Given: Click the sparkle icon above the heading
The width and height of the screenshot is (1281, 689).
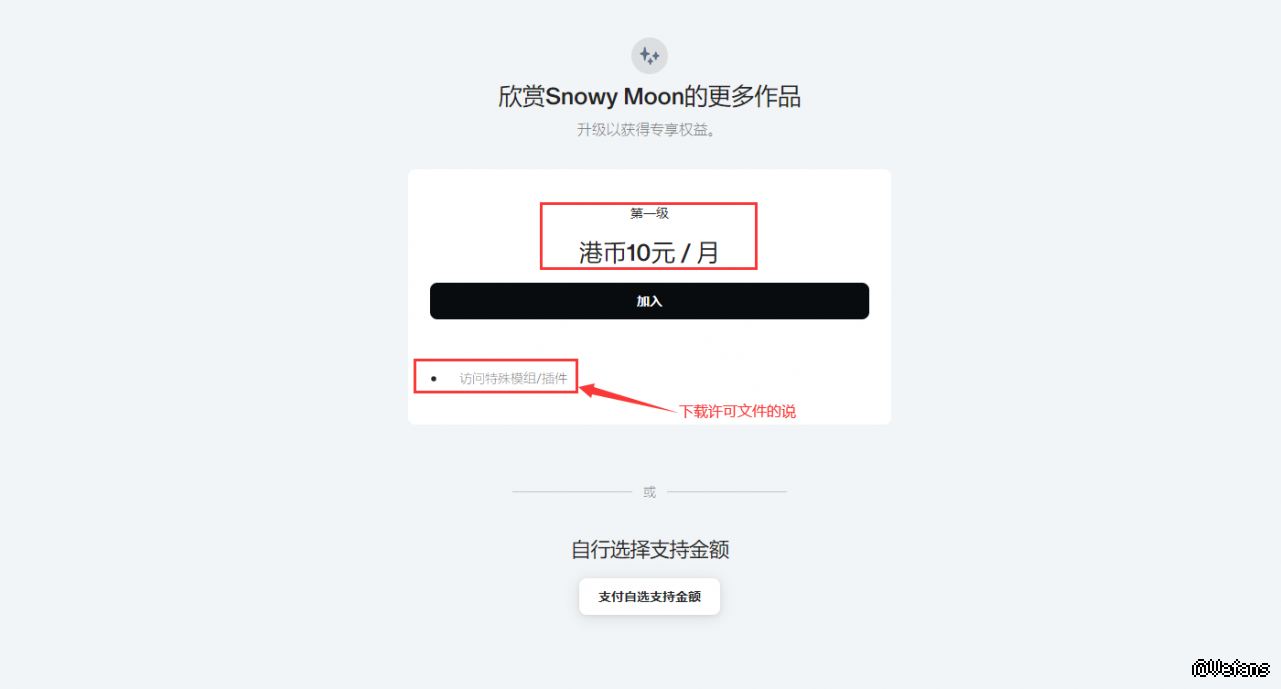Looking at the screenshot, I should pos(649,55).
